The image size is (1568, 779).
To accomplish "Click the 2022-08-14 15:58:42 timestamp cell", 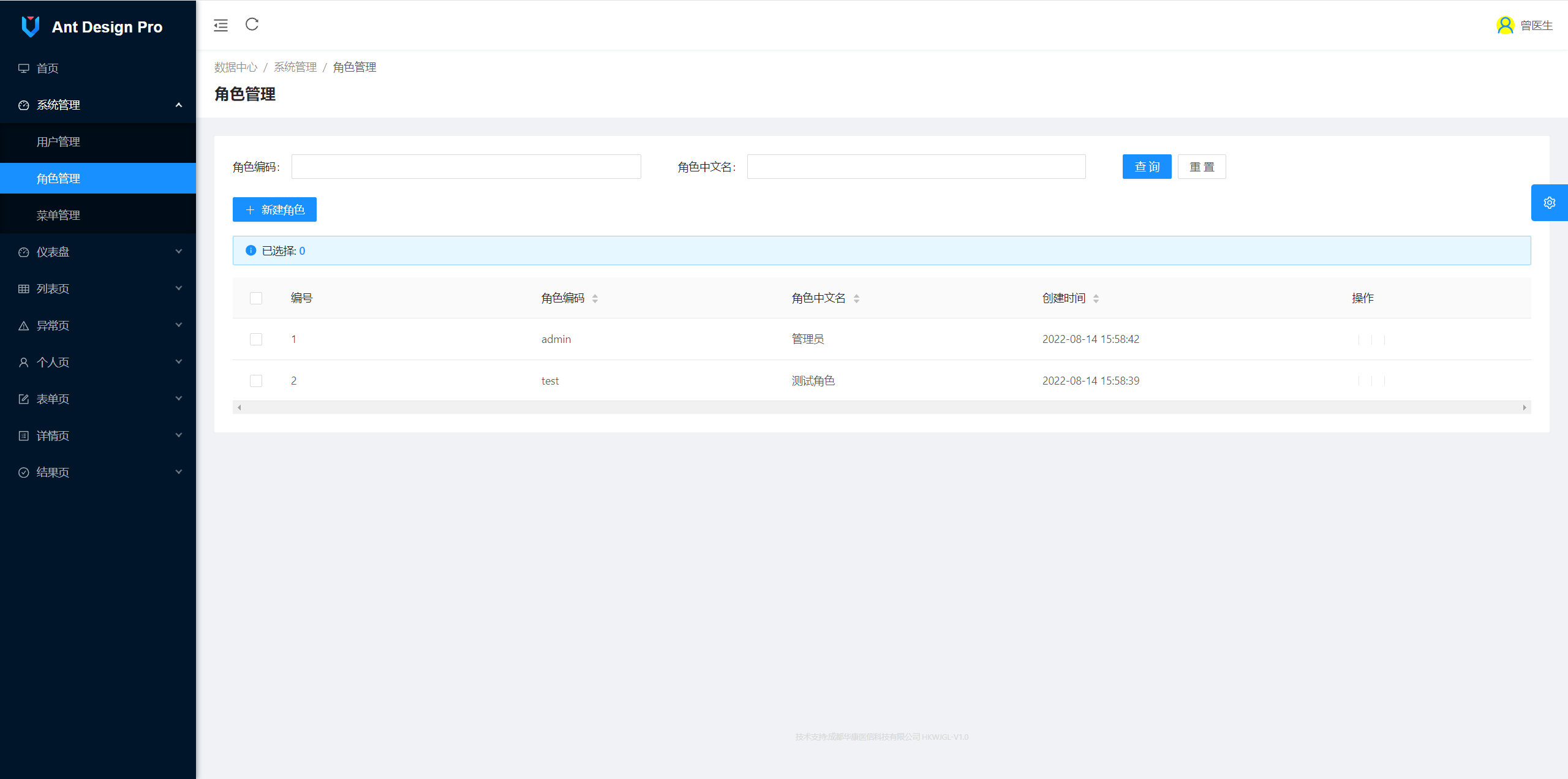I will 1091,339.
